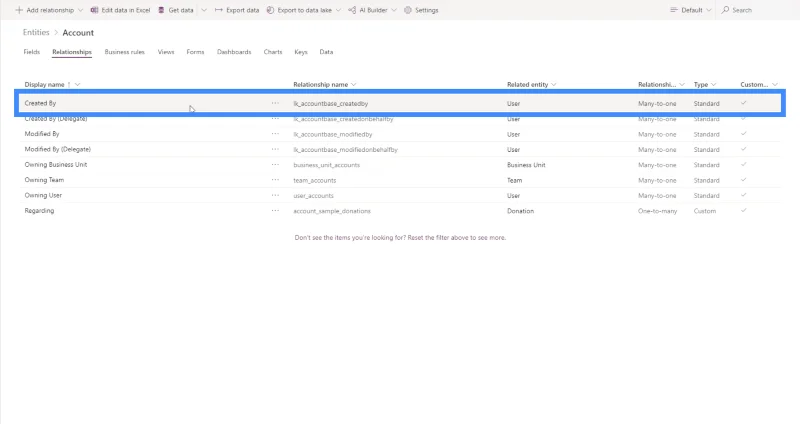Click team_accounts relationship name

315,180
